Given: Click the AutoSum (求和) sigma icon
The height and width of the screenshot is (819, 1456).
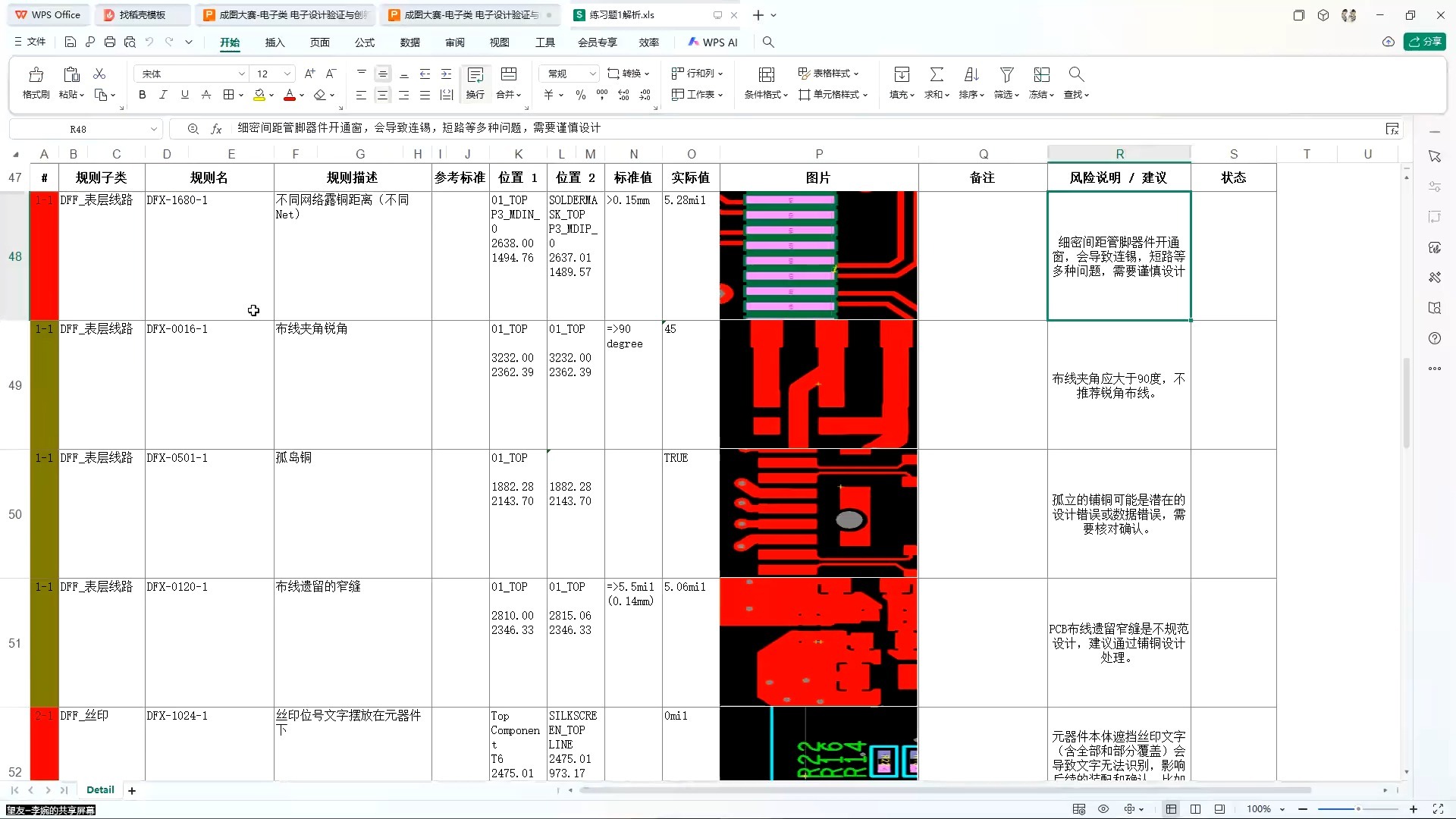Looking at the screenshot, I should click(x=937, y=74).
